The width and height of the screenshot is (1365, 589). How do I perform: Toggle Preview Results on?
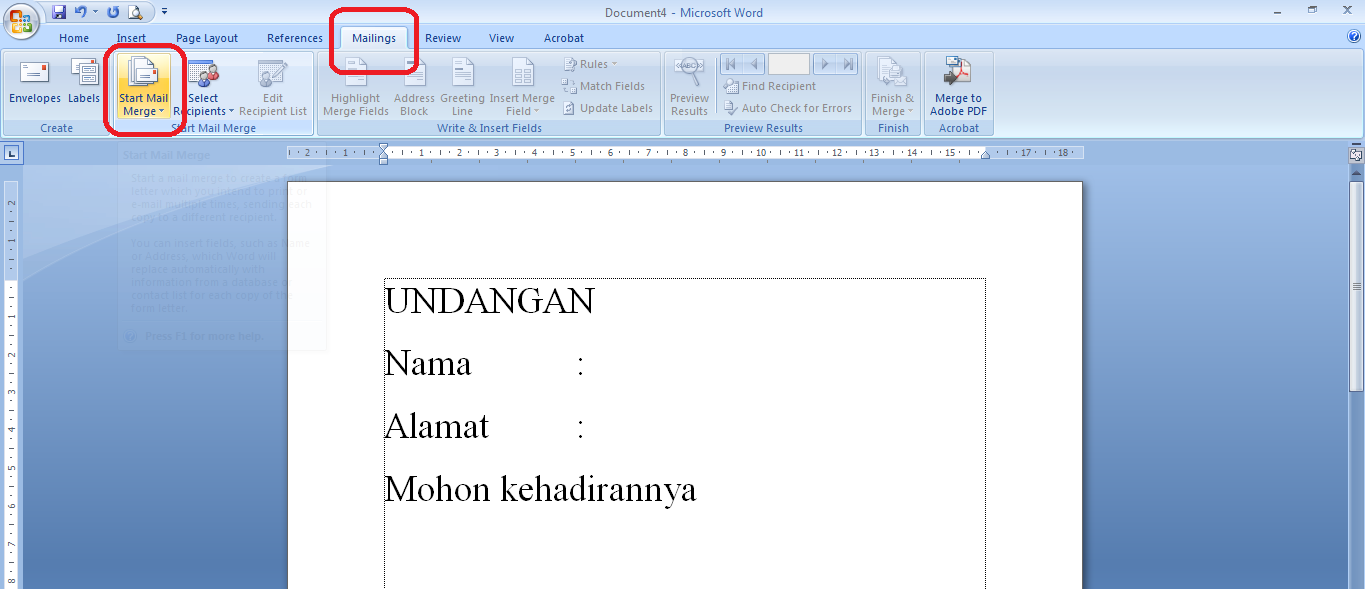pyautogui.click(x=689, y=86)
